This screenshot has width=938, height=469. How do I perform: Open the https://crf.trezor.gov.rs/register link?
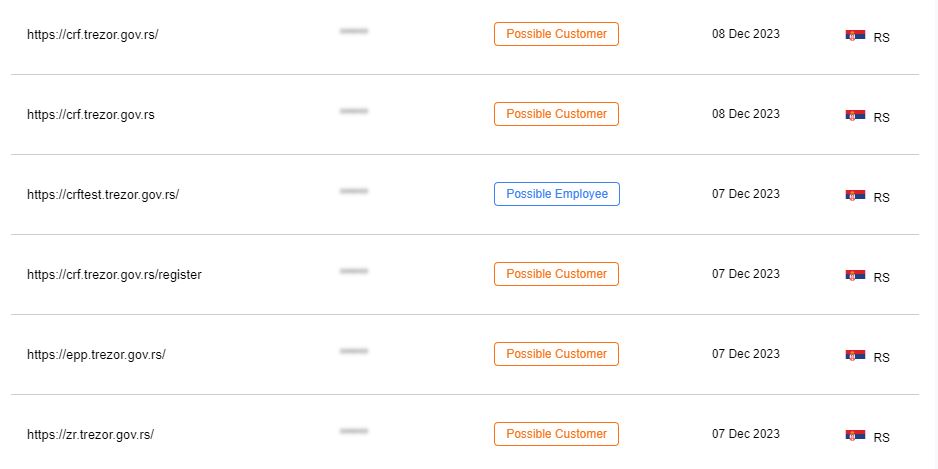click(114, 275)
